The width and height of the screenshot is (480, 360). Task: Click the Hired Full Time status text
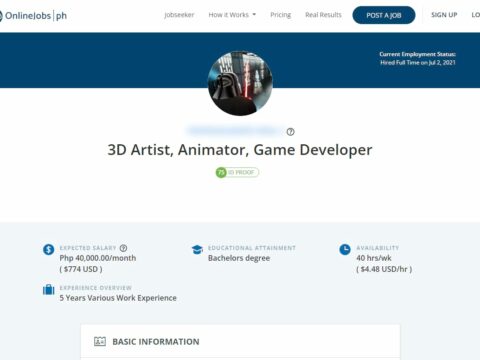tap(418, 62)
